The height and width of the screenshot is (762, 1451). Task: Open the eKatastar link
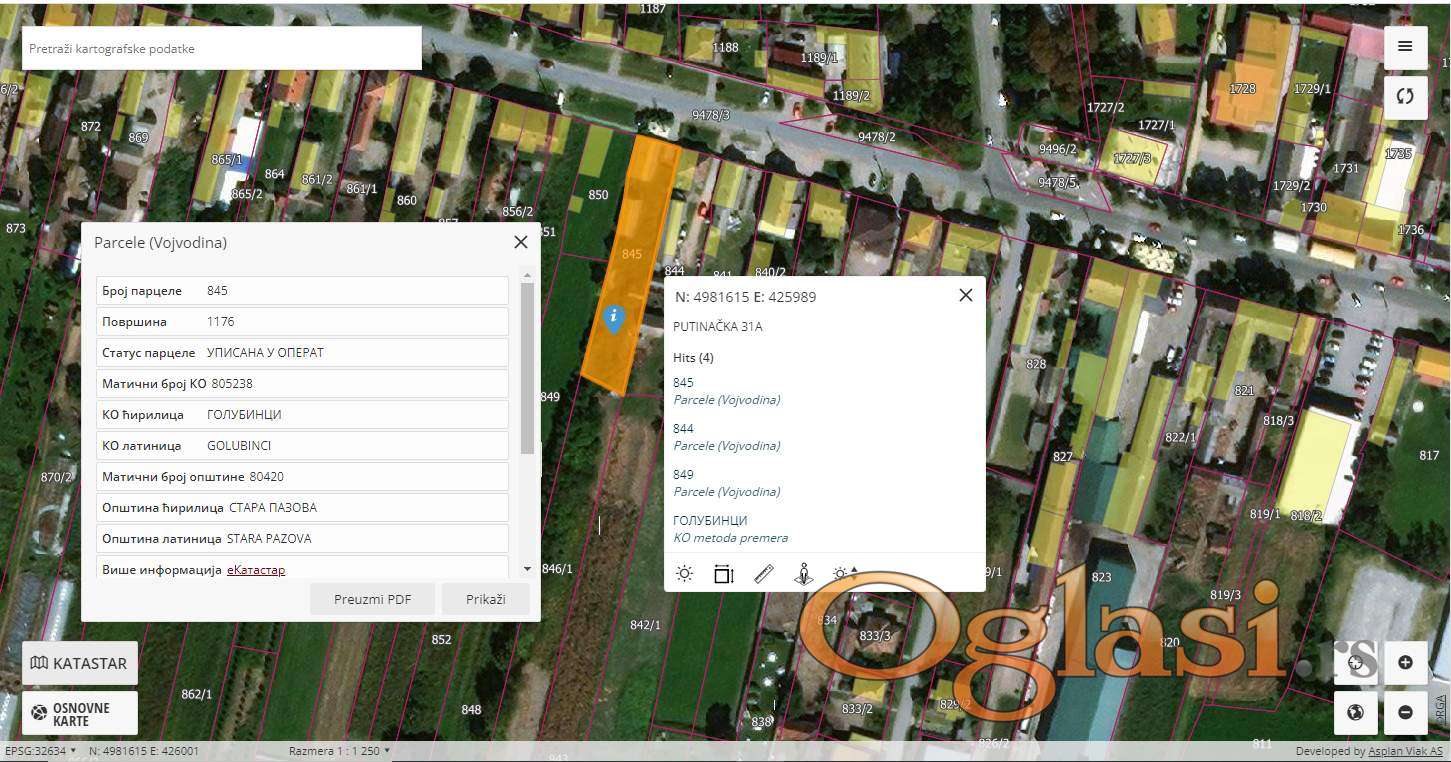(x=256, y=569)
